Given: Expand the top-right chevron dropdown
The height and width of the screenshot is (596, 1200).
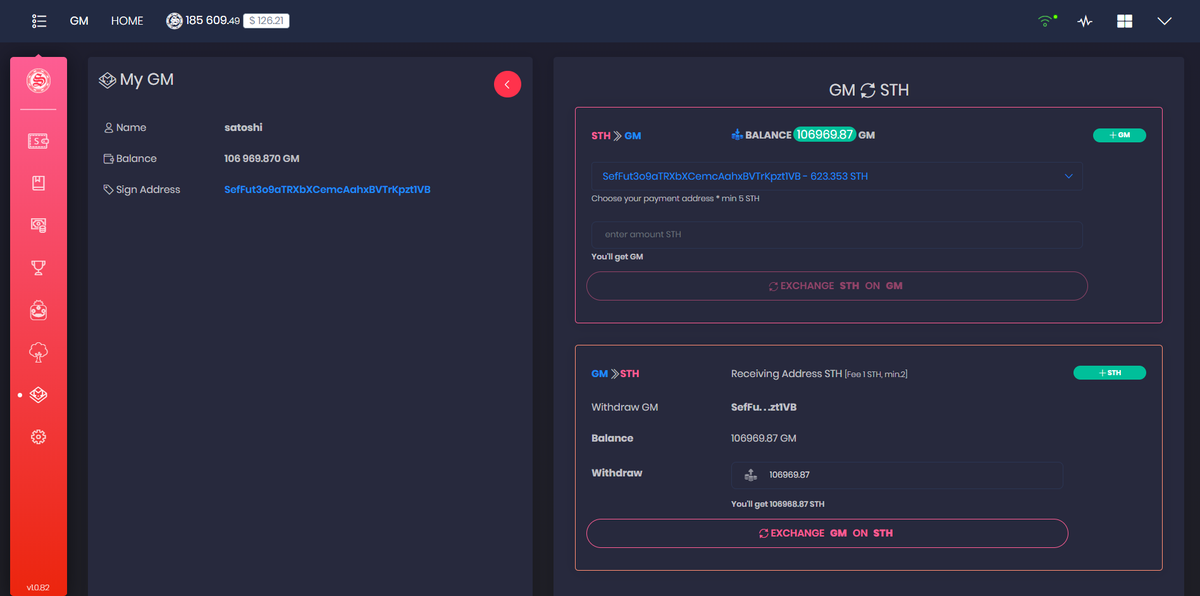Looking at the screenshot, I should 1164,21.
